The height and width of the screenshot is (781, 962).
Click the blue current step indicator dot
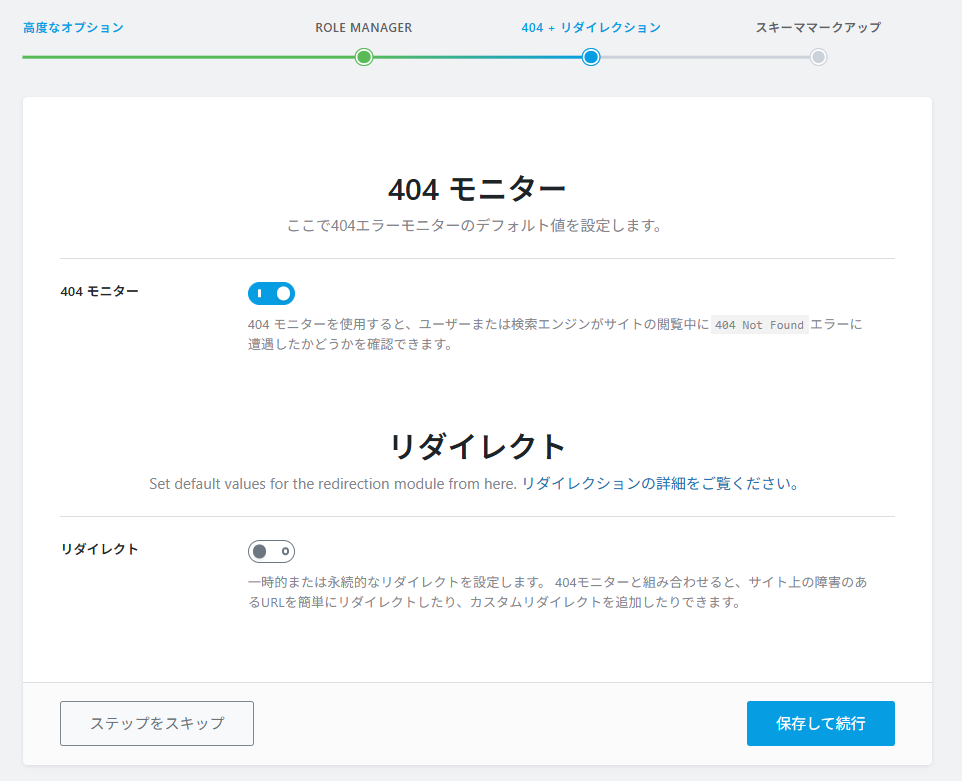pyautogui.click(x=591, y=57)
